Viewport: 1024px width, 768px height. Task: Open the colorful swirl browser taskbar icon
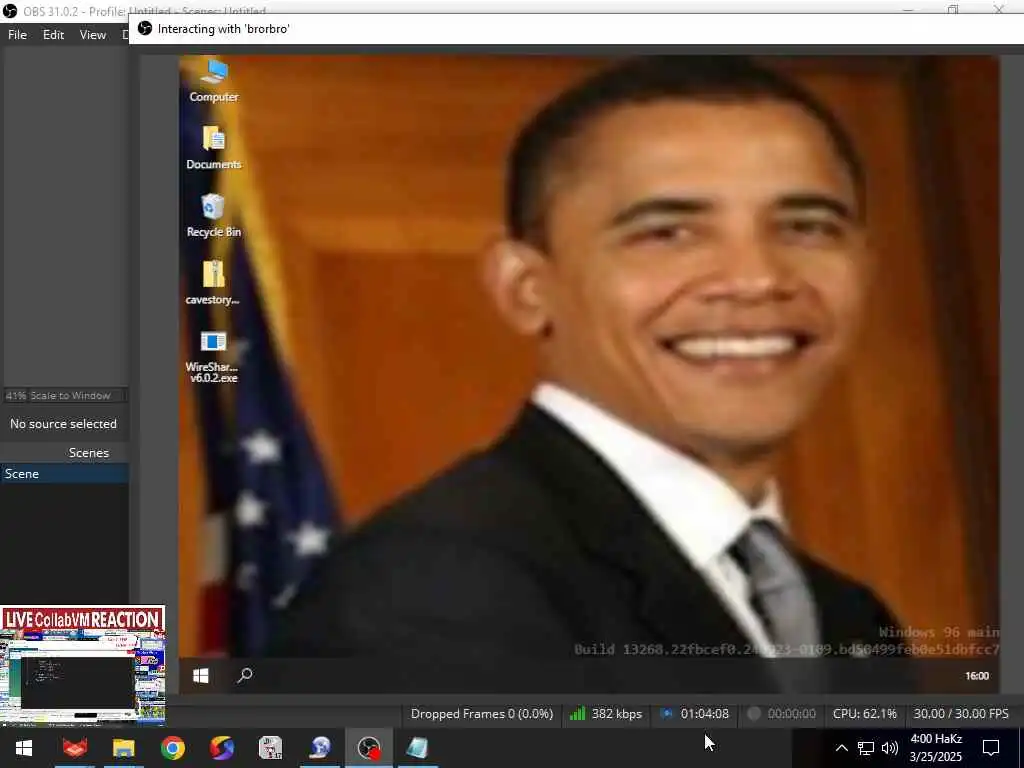pos(221,748)
